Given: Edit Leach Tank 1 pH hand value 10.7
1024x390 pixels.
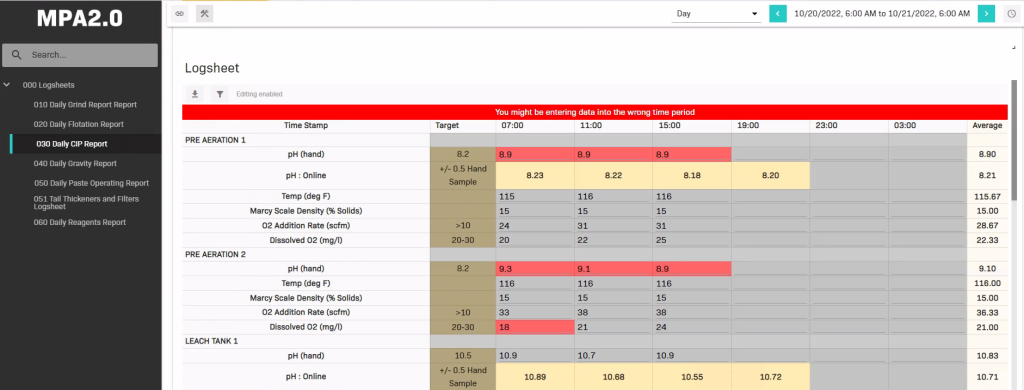Looking at the screenshot, I should click(613, 355).
